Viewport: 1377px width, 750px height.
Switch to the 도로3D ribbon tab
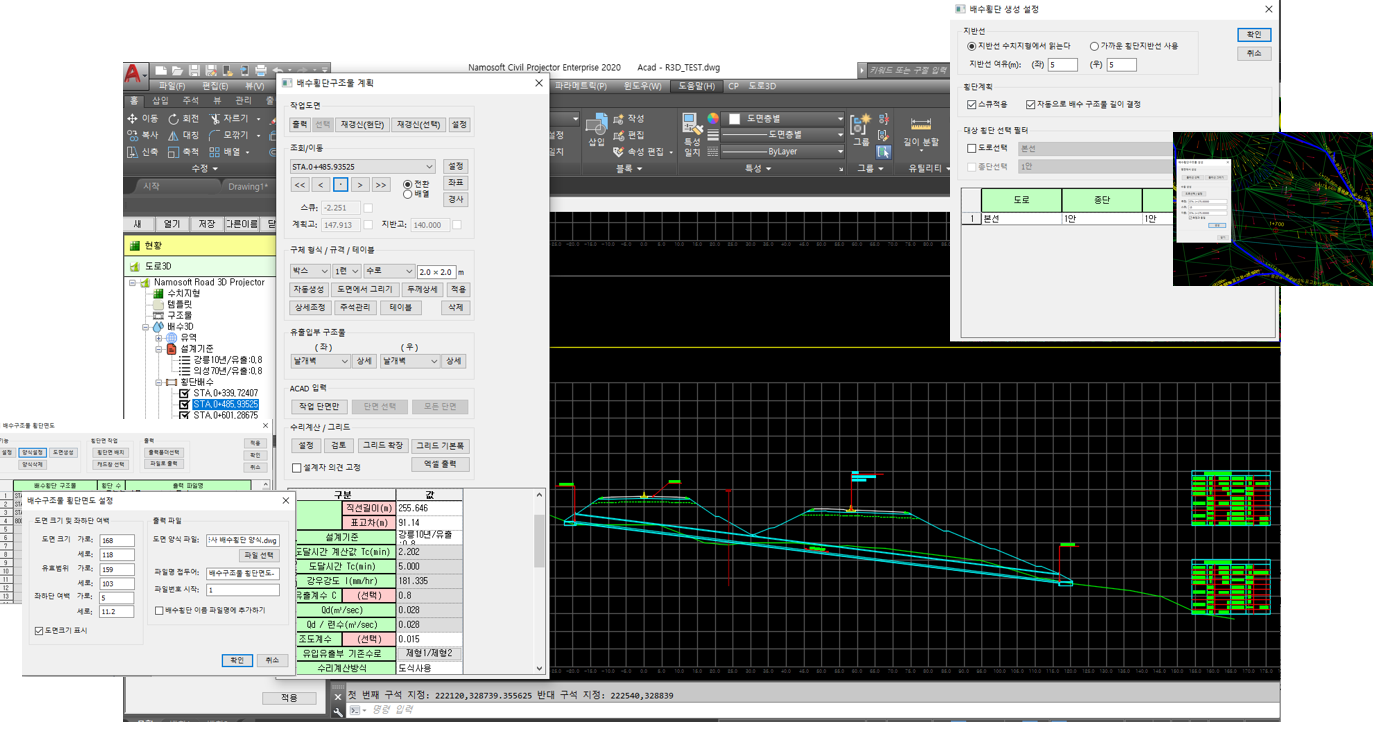[x=762, y=86]
